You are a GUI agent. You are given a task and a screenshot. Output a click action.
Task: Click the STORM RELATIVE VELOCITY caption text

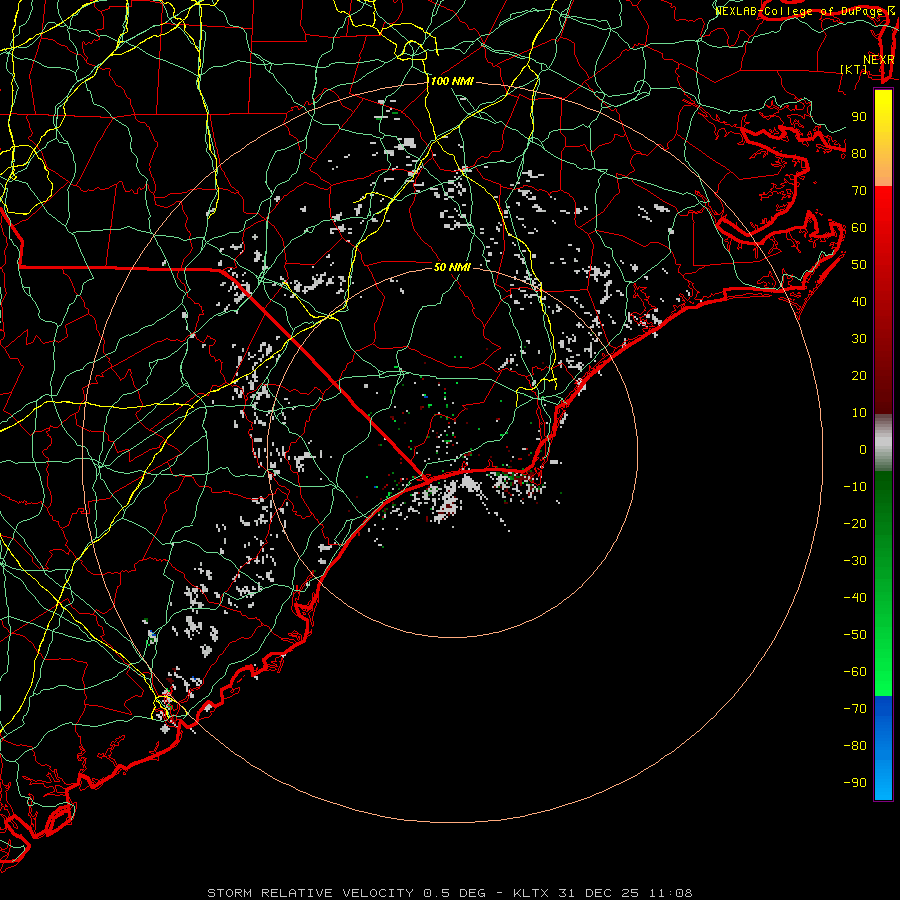pos(310,893)
